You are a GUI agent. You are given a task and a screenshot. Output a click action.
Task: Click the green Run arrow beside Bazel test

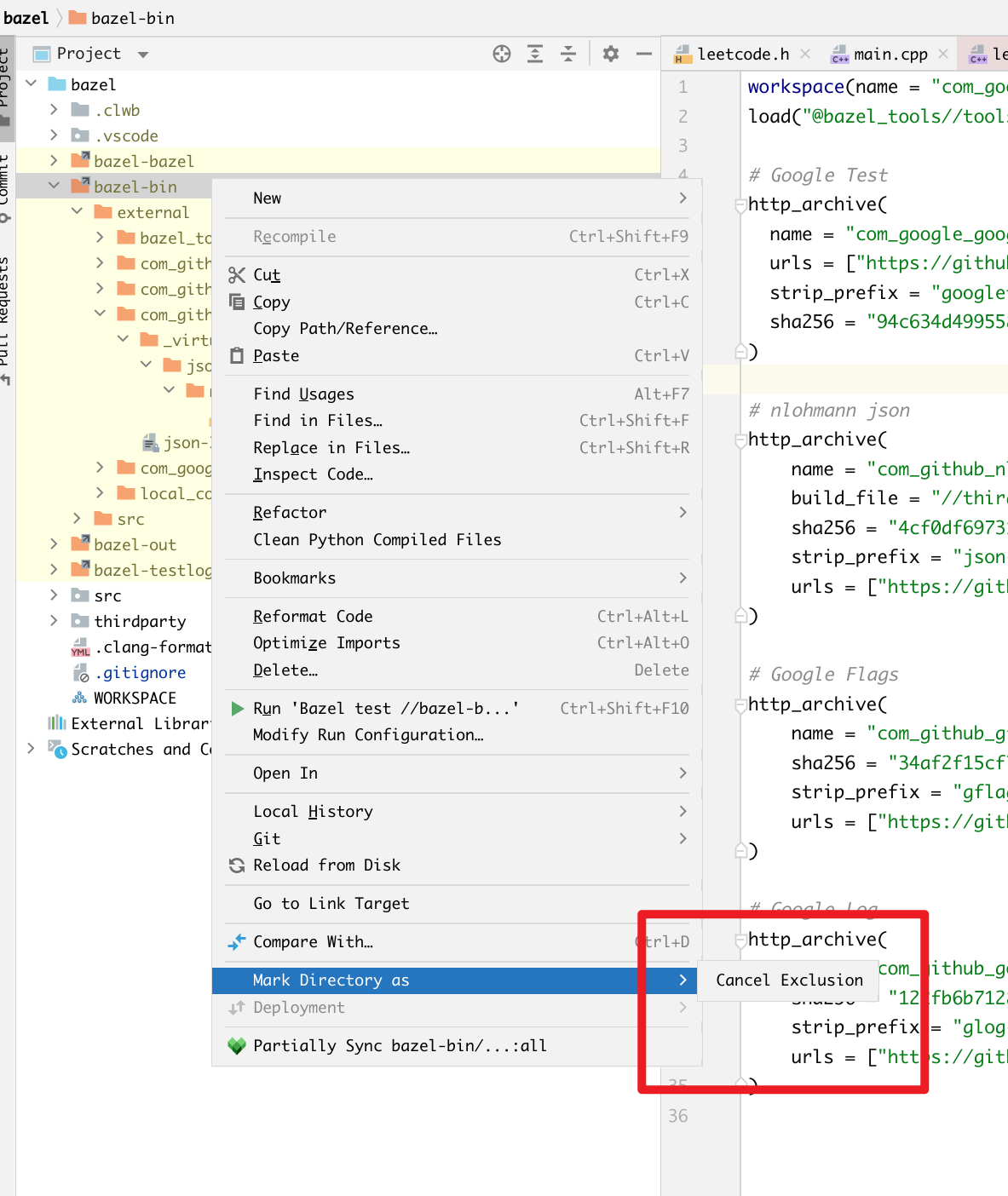236,708
